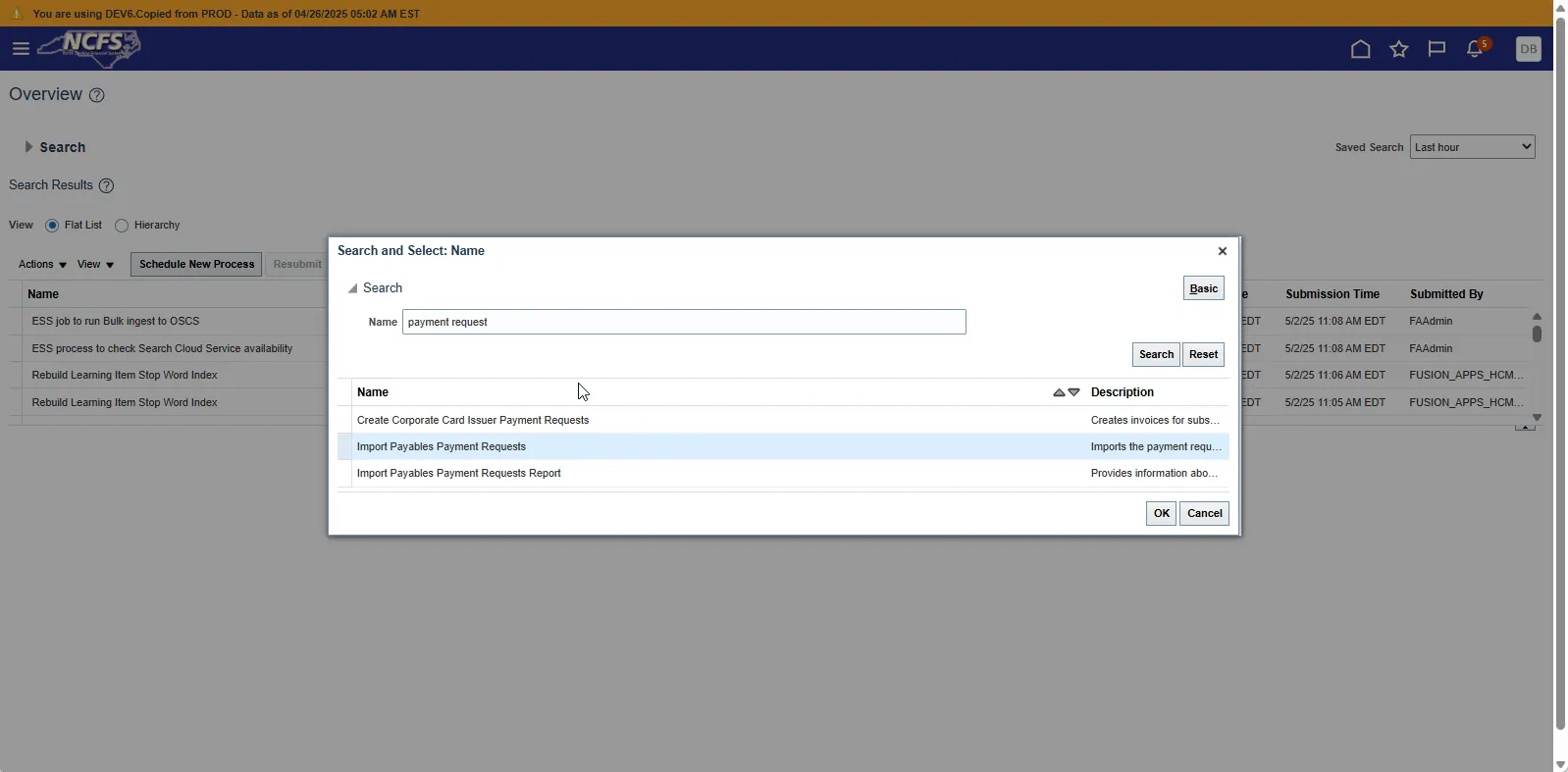Select the Hierarchy view radio
The height and width of the screenshot is (772, 1568).
pyautogui.click(x=122, y=226)
